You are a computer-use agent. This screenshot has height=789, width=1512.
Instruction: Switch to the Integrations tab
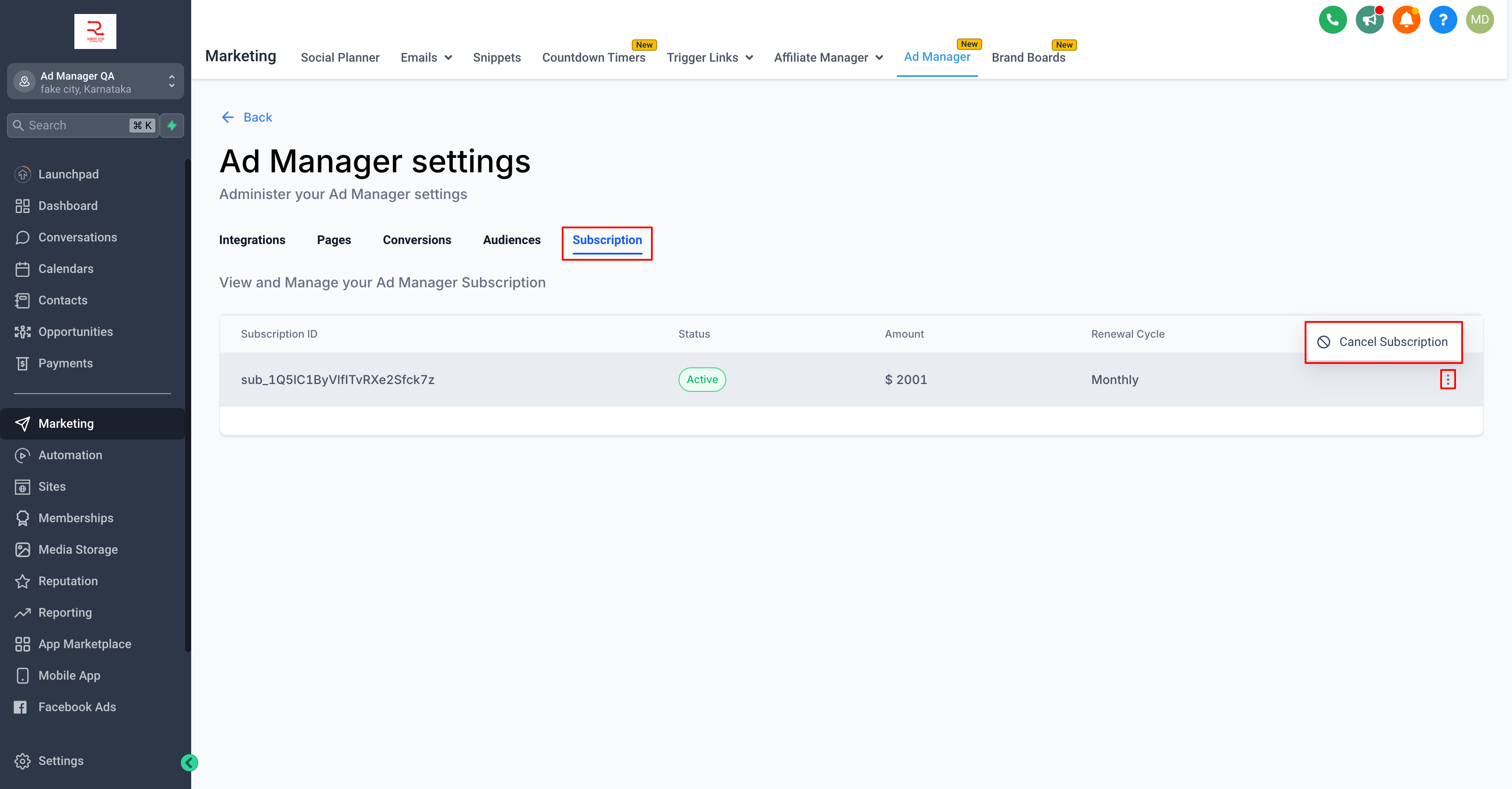point(252,240)
